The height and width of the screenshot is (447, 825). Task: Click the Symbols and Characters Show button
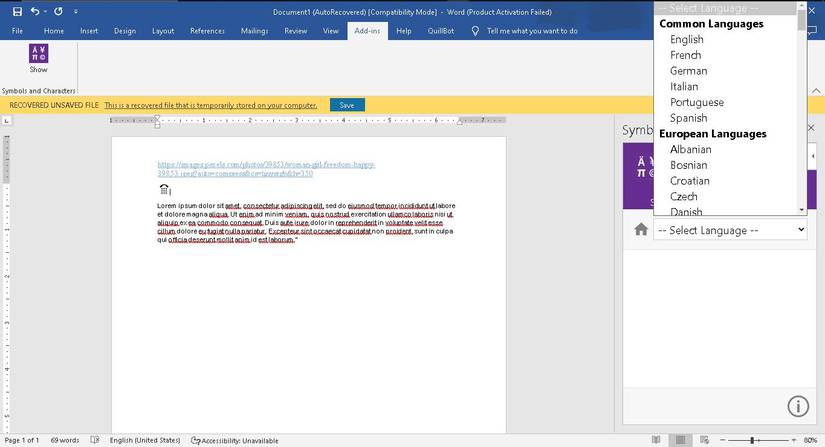(38, 58)
